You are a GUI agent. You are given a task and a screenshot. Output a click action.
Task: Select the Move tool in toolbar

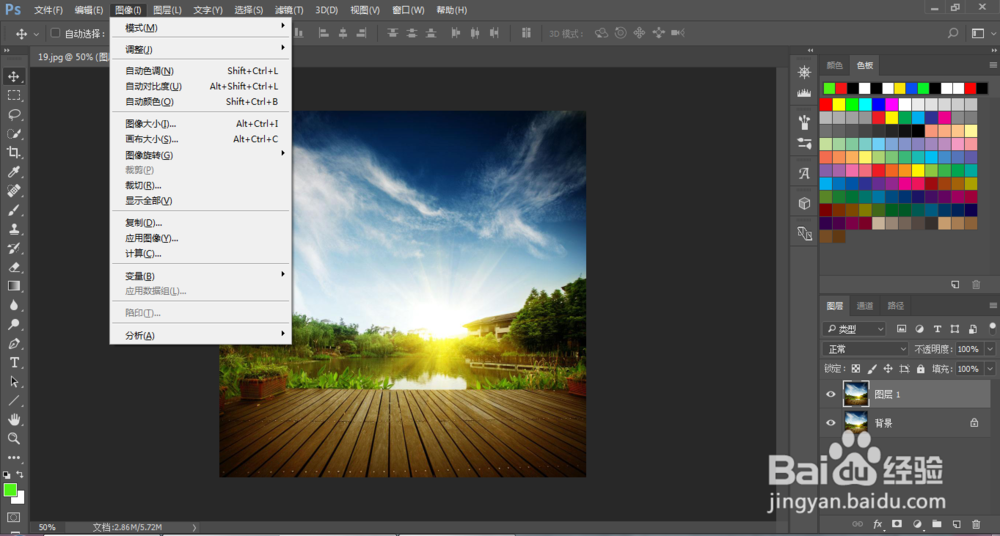(x=13, y=77)
